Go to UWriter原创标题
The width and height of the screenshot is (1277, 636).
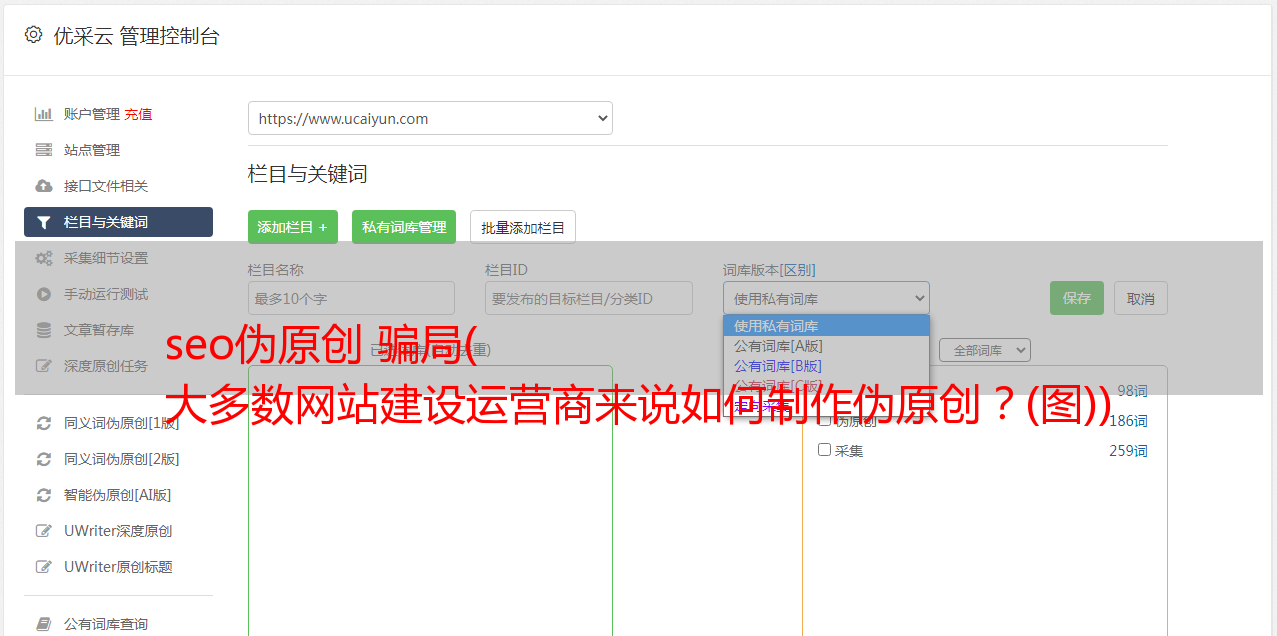[118, 567]
